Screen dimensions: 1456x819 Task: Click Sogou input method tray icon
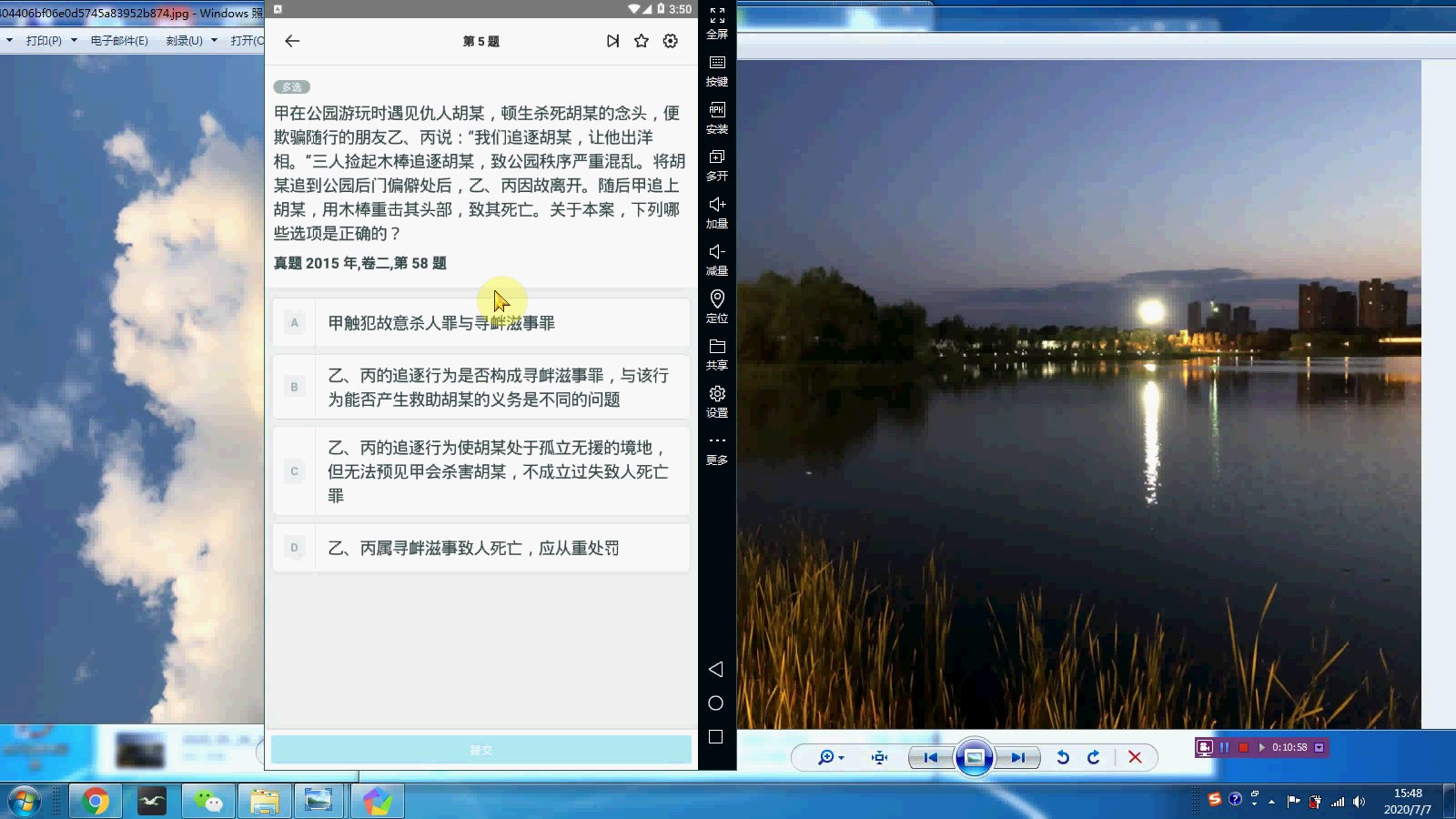[1215, 800]
